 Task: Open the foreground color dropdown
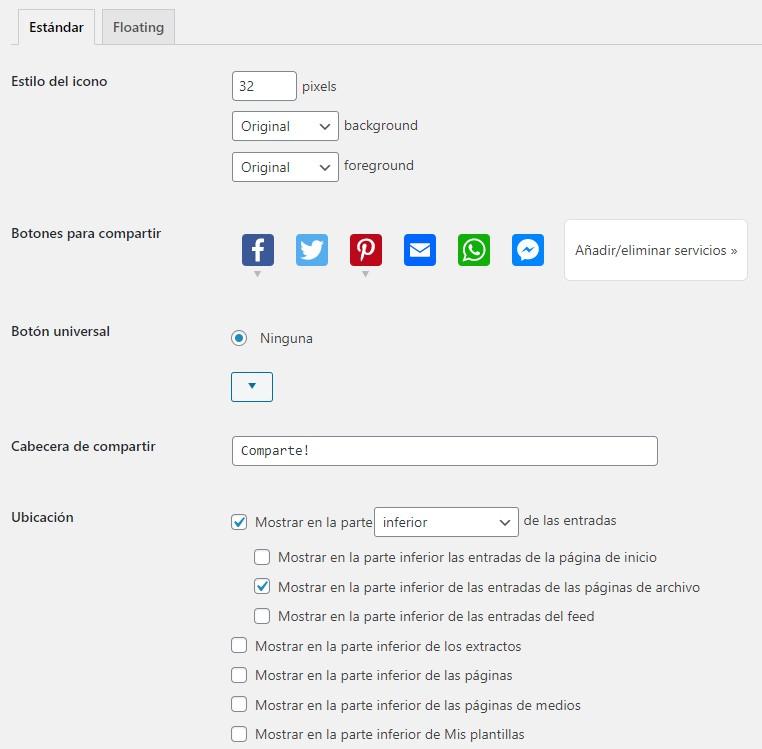[285, 167]
